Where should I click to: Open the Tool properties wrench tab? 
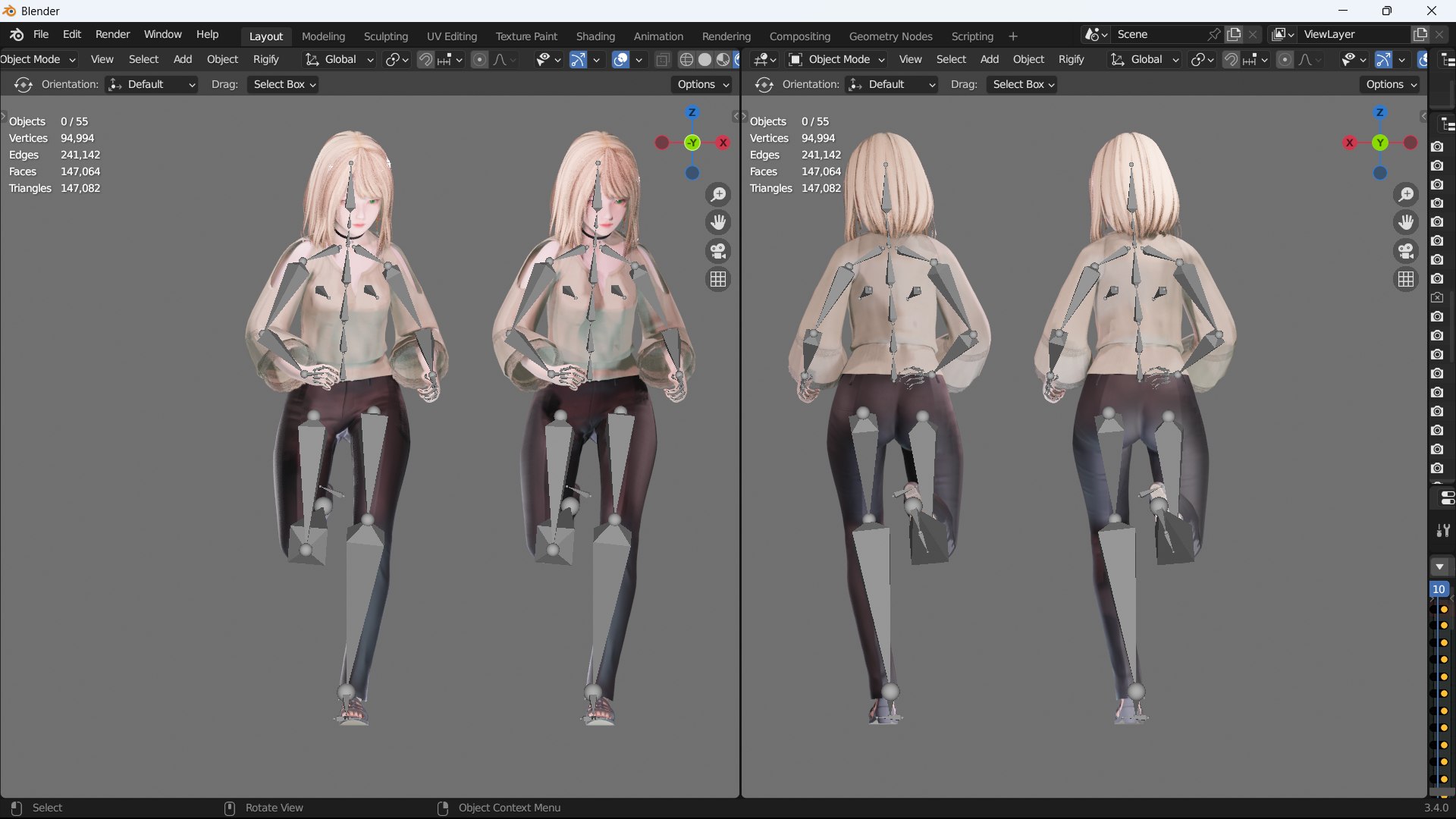1443,531
